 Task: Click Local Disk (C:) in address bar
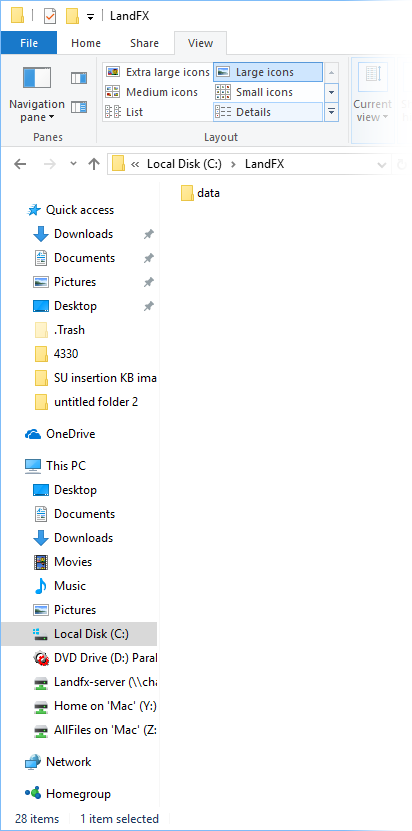184,164
